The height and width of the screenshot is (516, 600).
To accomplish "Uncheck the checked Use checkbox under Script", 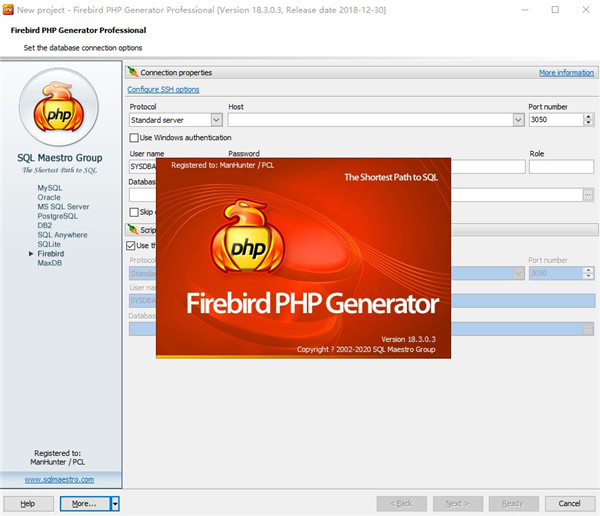I will pyautogui.click(x=131, y=245).
